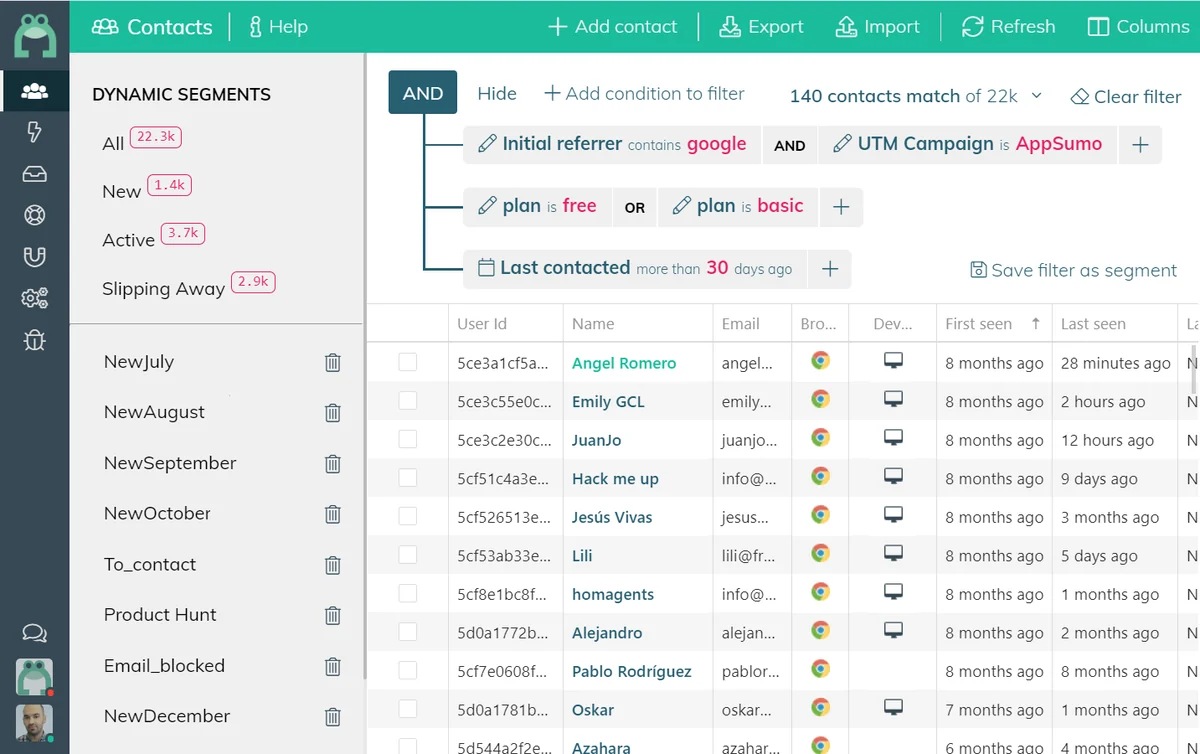
Task: Select the Slipping Away segment
Action: click(163, 289)
